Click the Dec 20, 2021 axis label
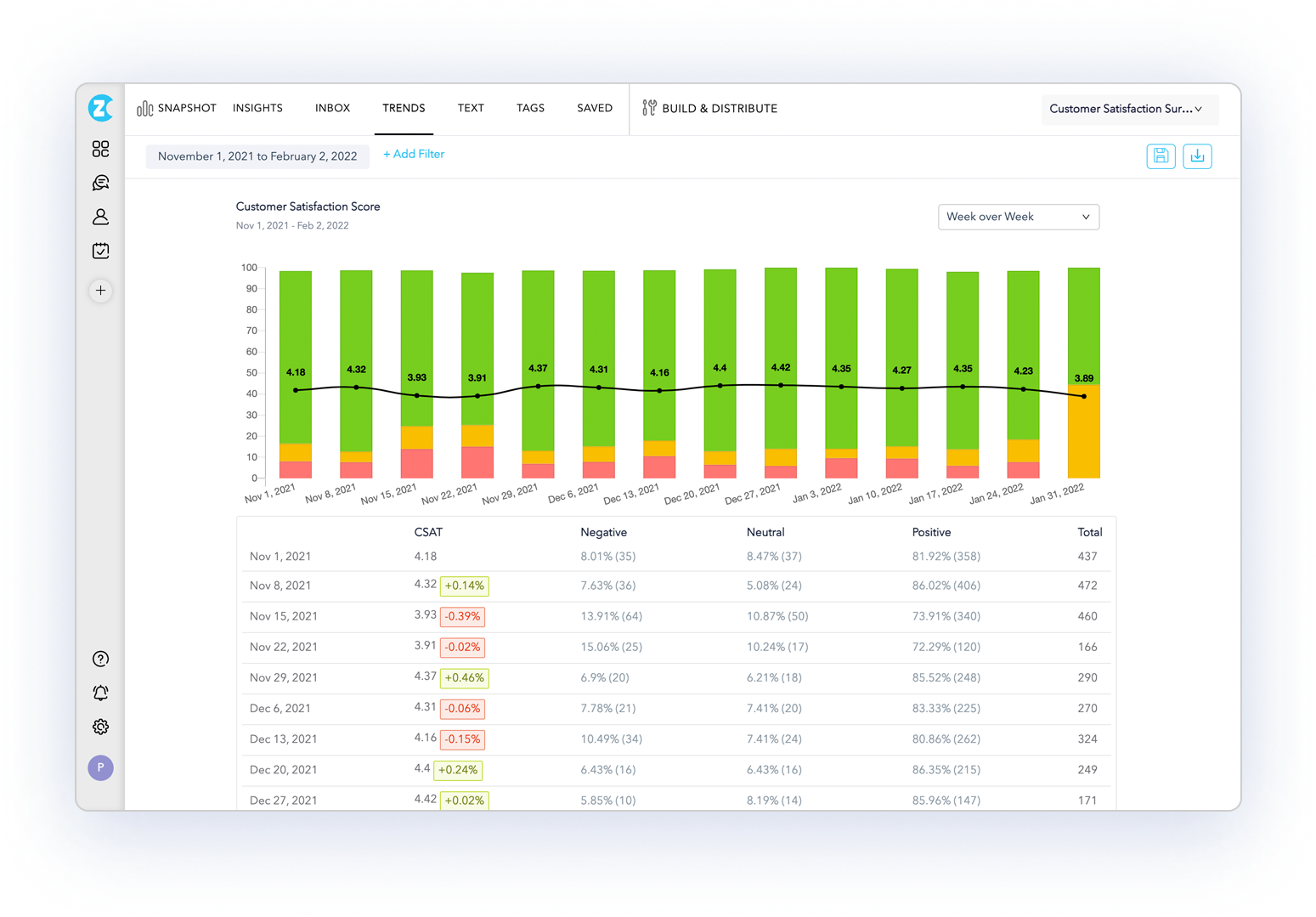 (692, 494)
